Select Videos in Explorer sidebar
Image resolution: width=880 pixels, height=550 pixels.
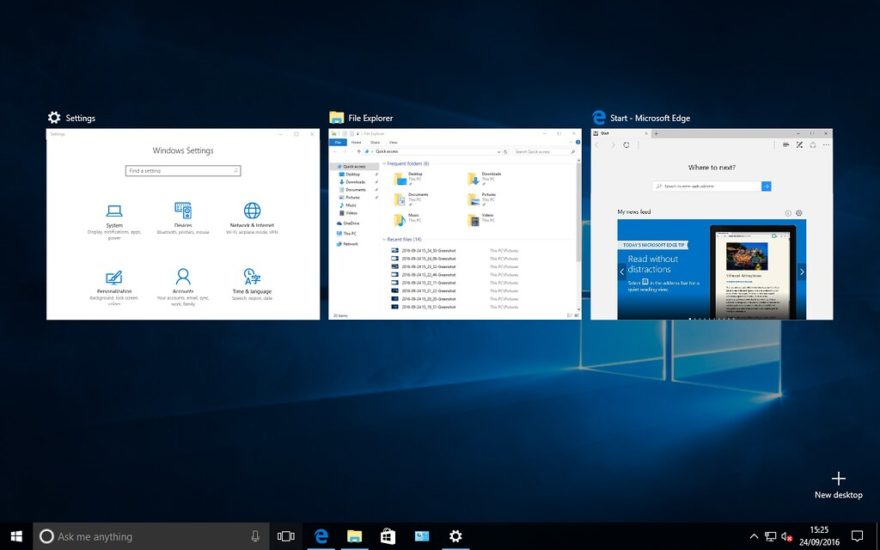coord(351,213)
